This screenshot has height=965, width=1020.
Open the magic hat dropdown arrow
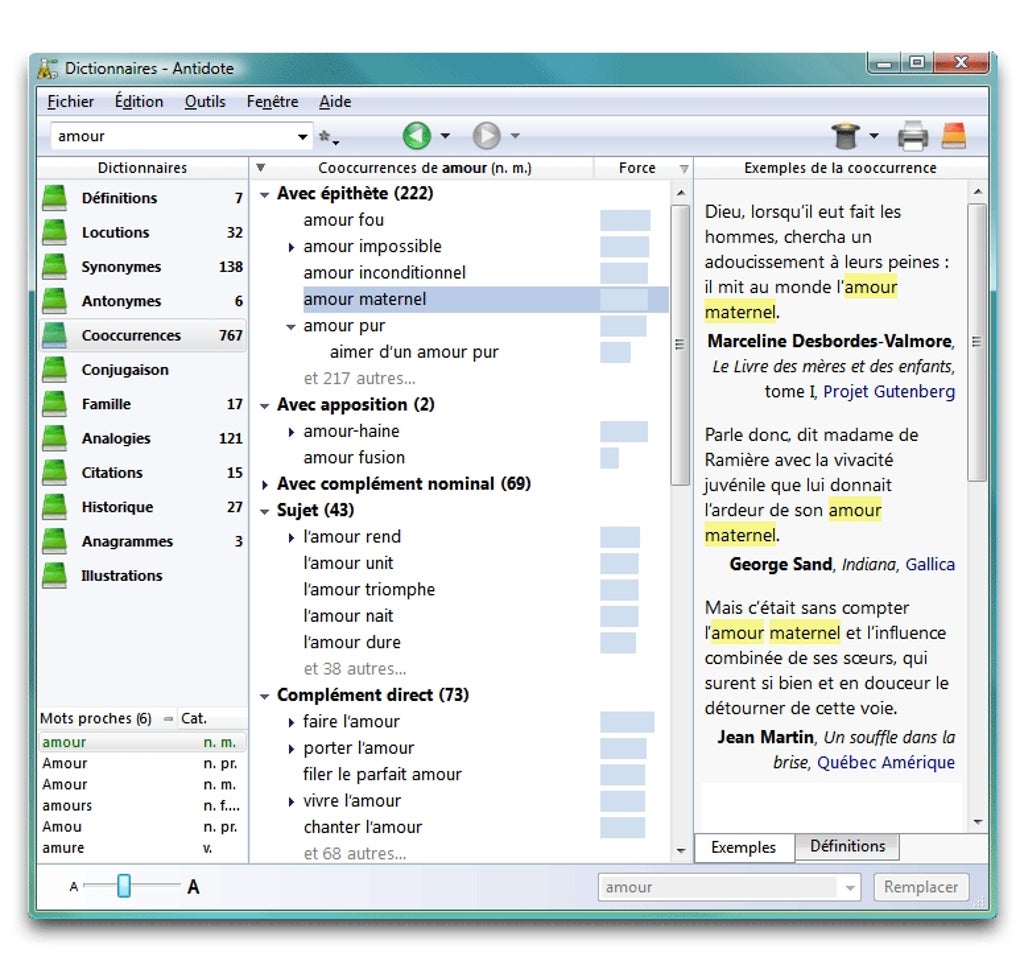coord(874,136)
